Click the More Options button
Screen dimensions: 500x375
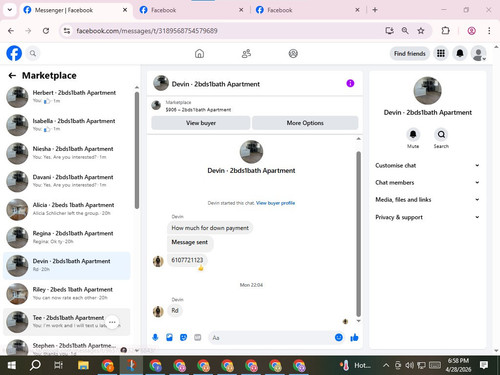coord(305,123)
